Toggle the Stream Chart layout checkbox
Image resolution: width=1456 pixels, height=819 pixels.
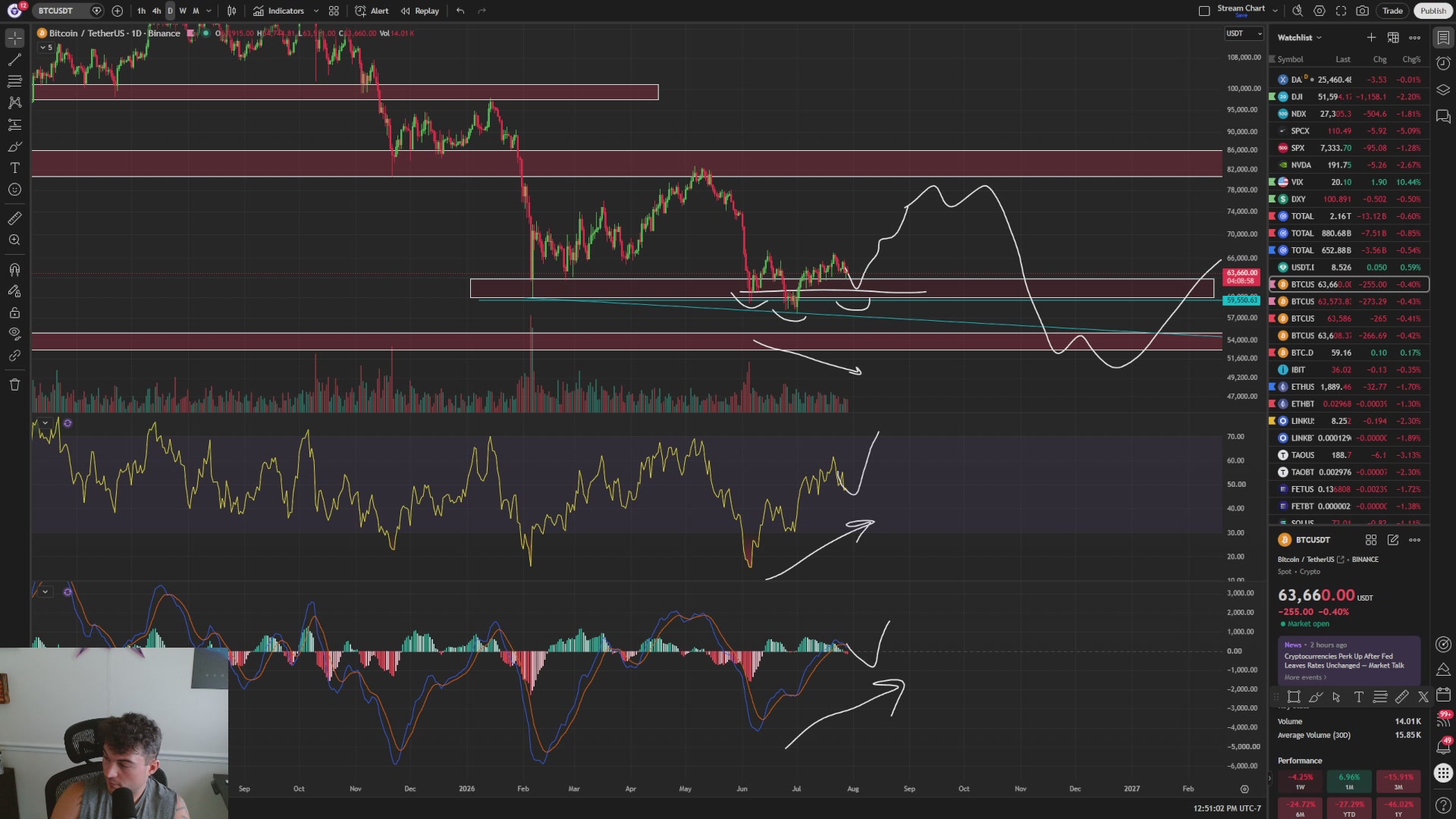coord(1204,11)
